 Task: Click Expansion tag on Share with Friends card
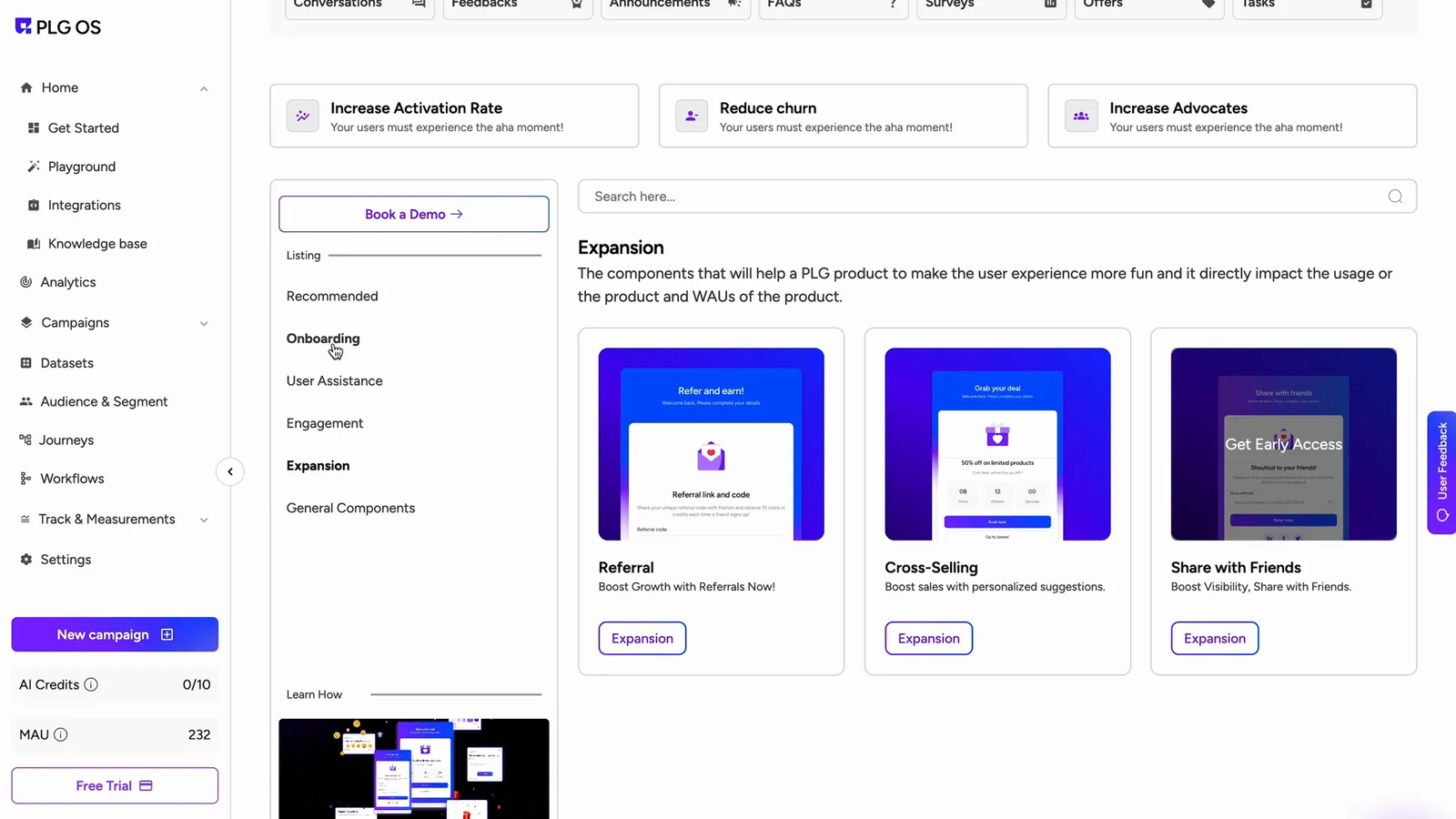tap(1215, 639)
